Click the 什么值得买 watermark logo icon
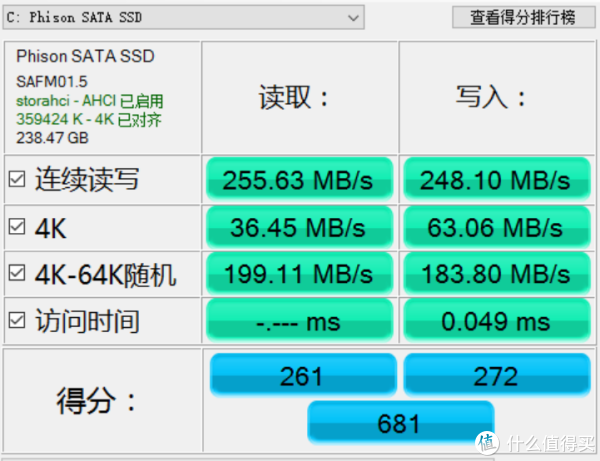Viewport: 600px width, 461px height. (x=487, y=443)
